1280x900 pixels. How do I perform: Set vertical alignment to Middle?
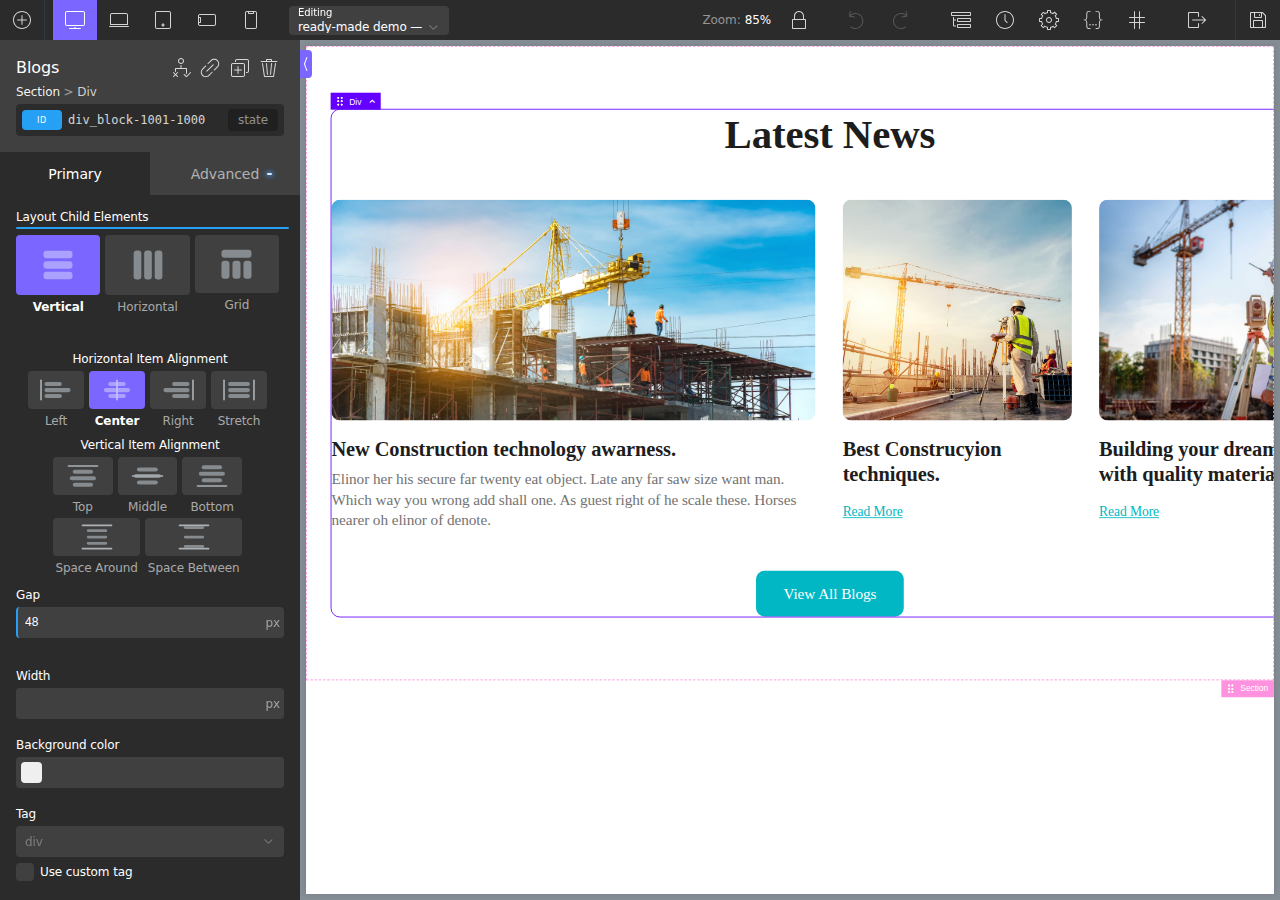(x=147, y=476)
